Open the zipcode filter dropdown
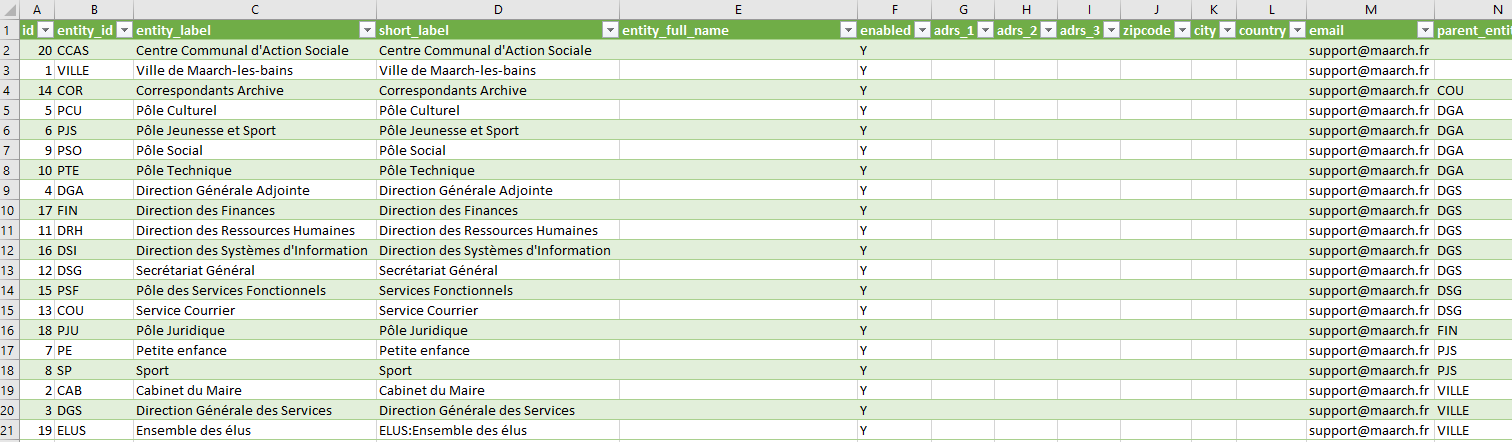The height and width of the screenshot is (442, 1512). (x=1181, y=31)
